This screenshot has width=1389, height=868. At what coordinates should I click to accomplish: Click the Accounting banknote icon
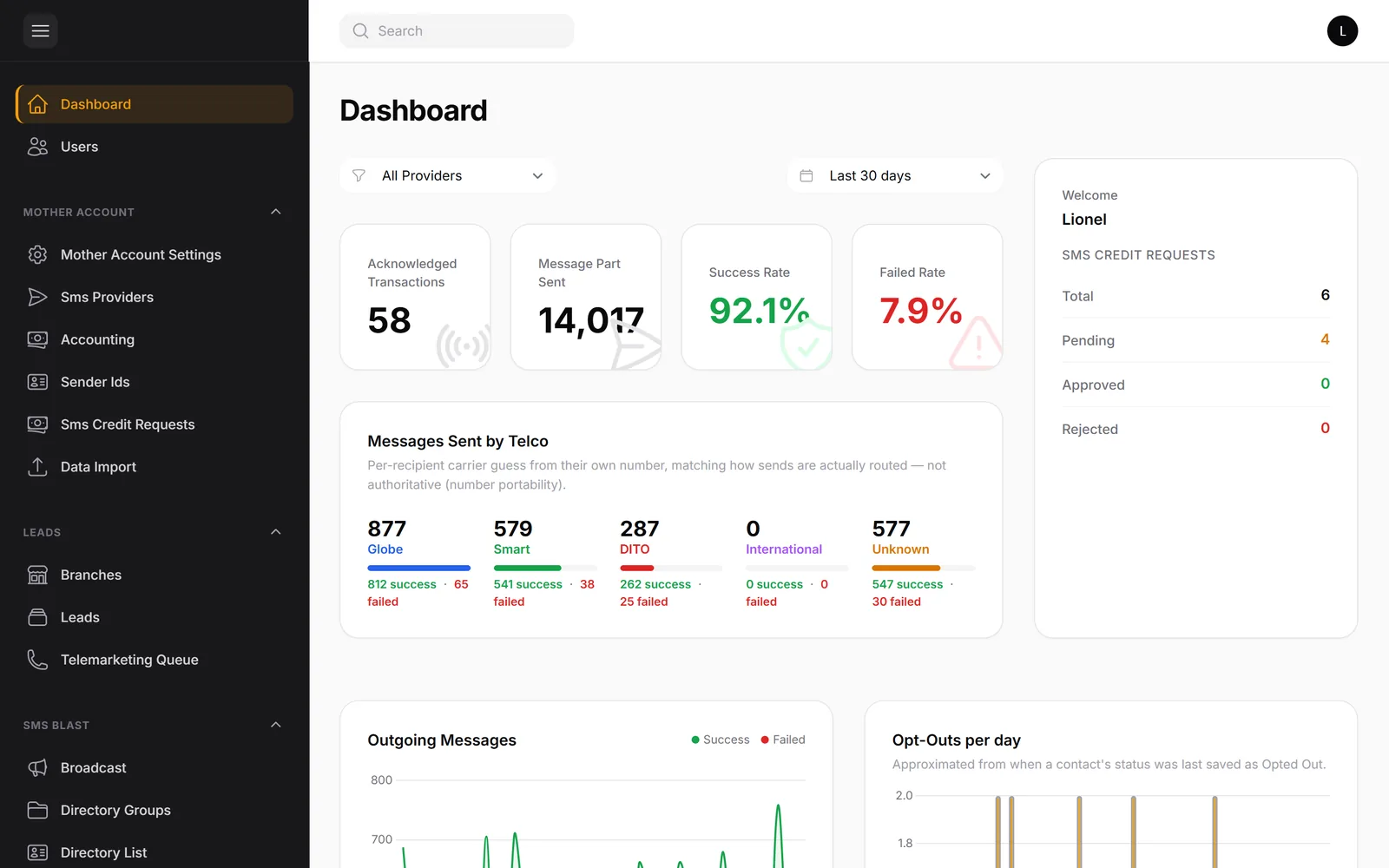pyautogui.click(x=37, y=339)
